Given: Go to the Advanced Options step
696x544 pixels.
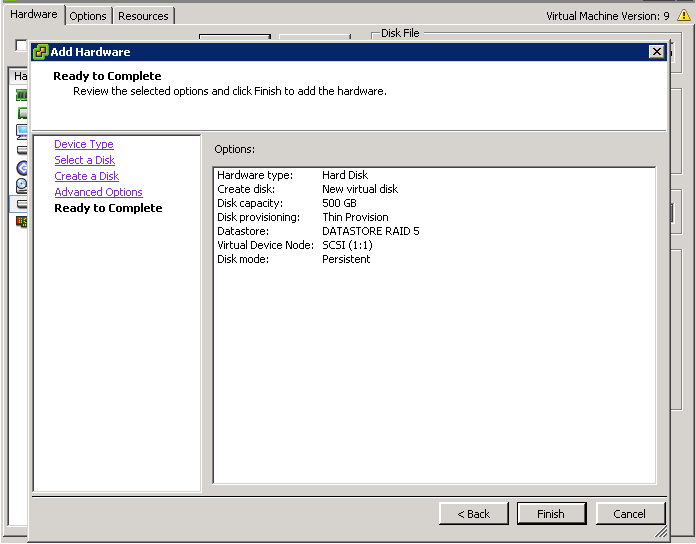Looking at the screenshot, I should pos(98,192).
